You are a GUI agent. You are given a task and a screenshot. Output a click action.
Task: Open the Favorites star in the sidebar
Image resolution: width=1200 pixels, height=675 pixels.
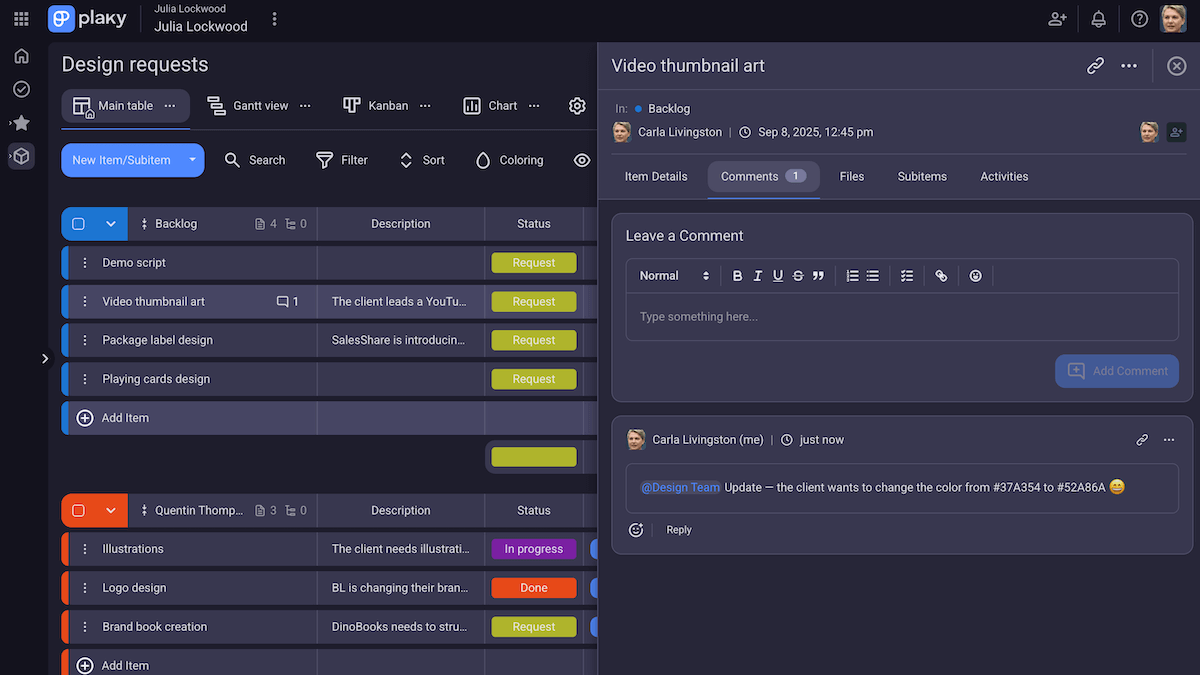click(21, 123)
